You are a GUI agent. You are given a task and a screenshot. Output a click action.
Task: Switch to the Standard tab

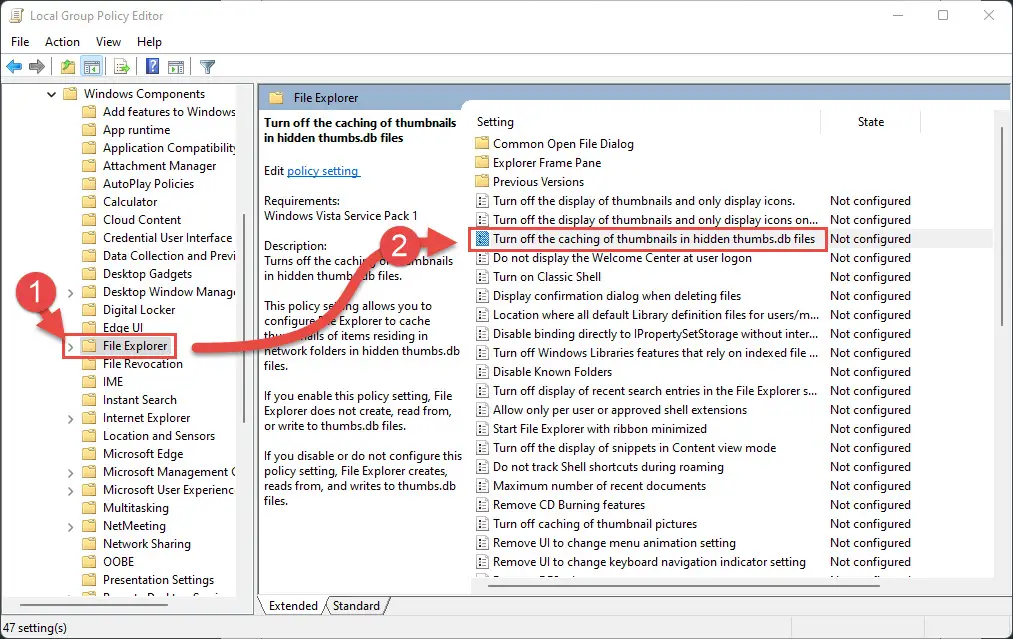[x=356, y=605]
